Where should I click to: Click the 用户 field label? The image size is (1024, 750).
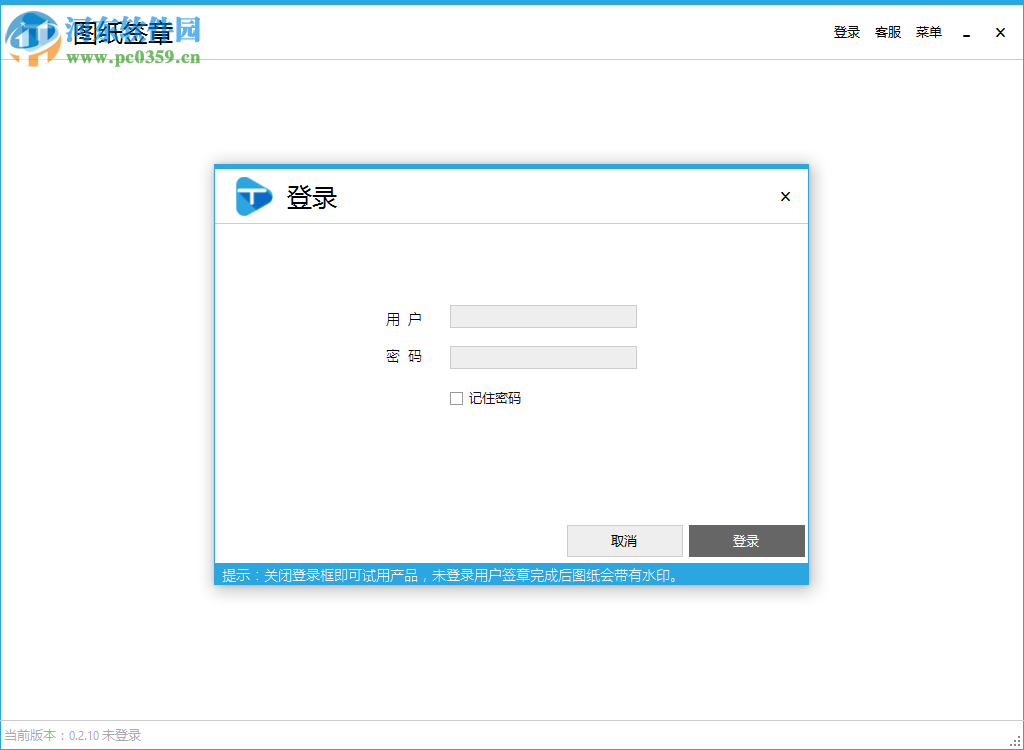[404, 316]
